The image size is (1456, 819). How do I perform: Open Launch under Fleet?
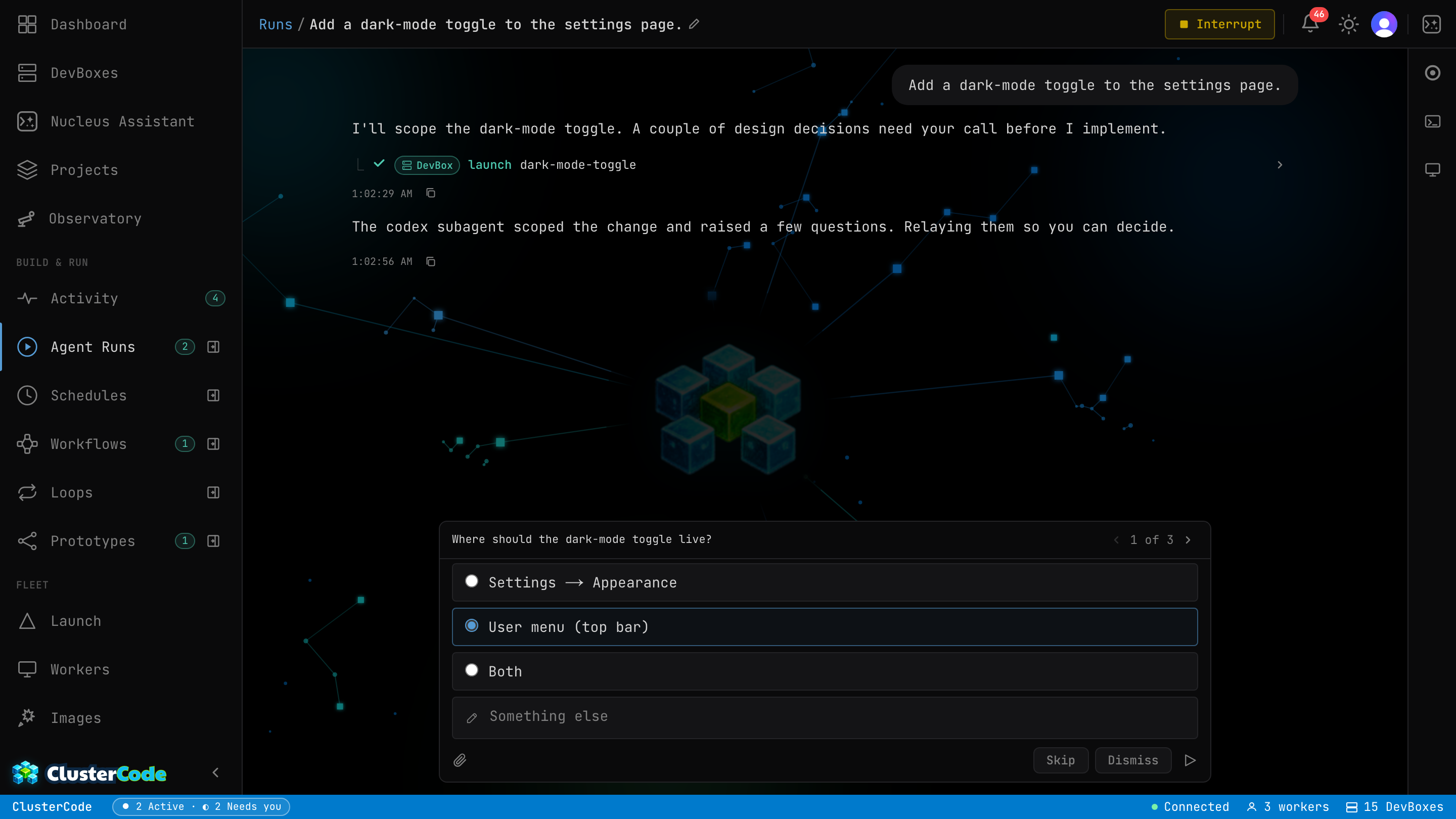121,621
